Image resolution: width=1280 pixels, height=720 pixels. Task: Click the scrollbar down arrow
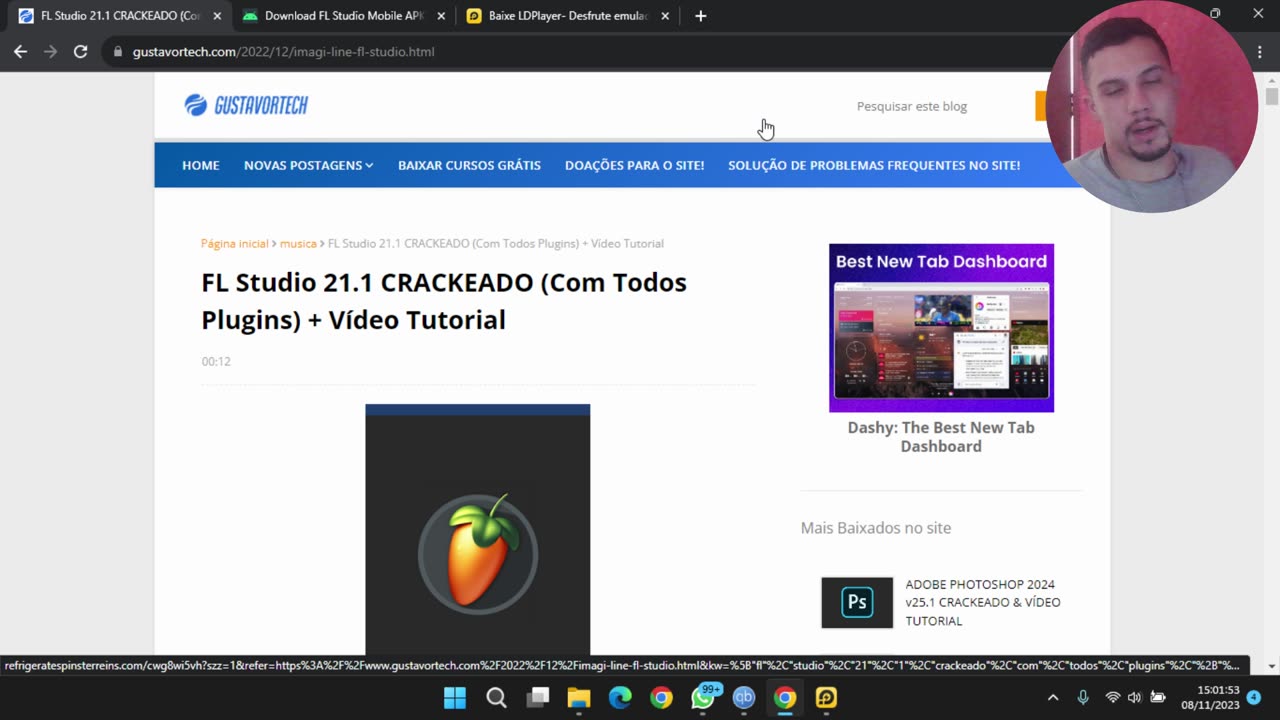(x=1271, y=665)
